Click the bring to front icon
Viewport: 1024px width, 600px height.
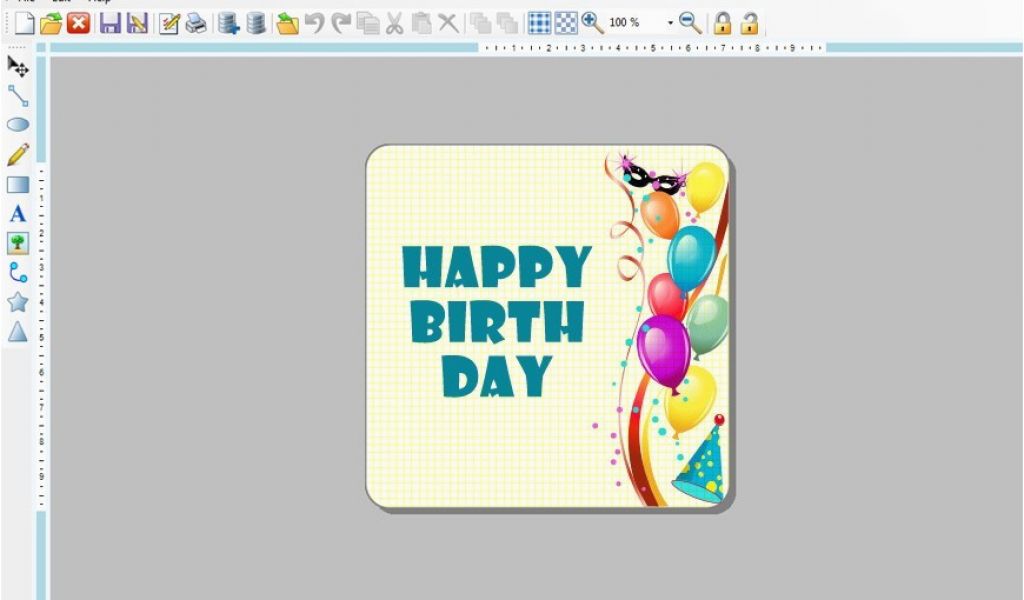pyautogui.click(x=481, y=24)
